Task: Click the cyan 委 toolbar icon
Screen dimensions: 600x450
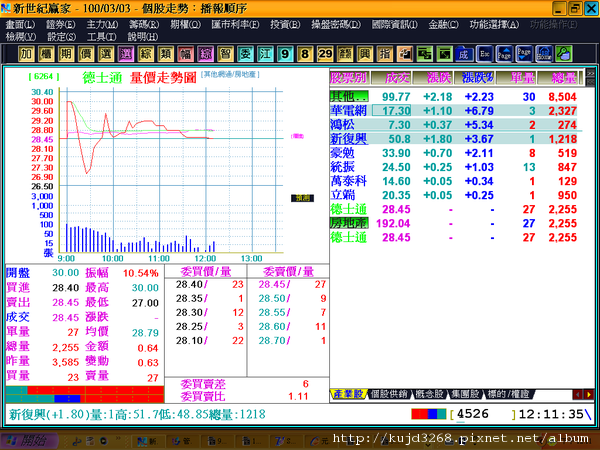Action: (x=245, y=54)
